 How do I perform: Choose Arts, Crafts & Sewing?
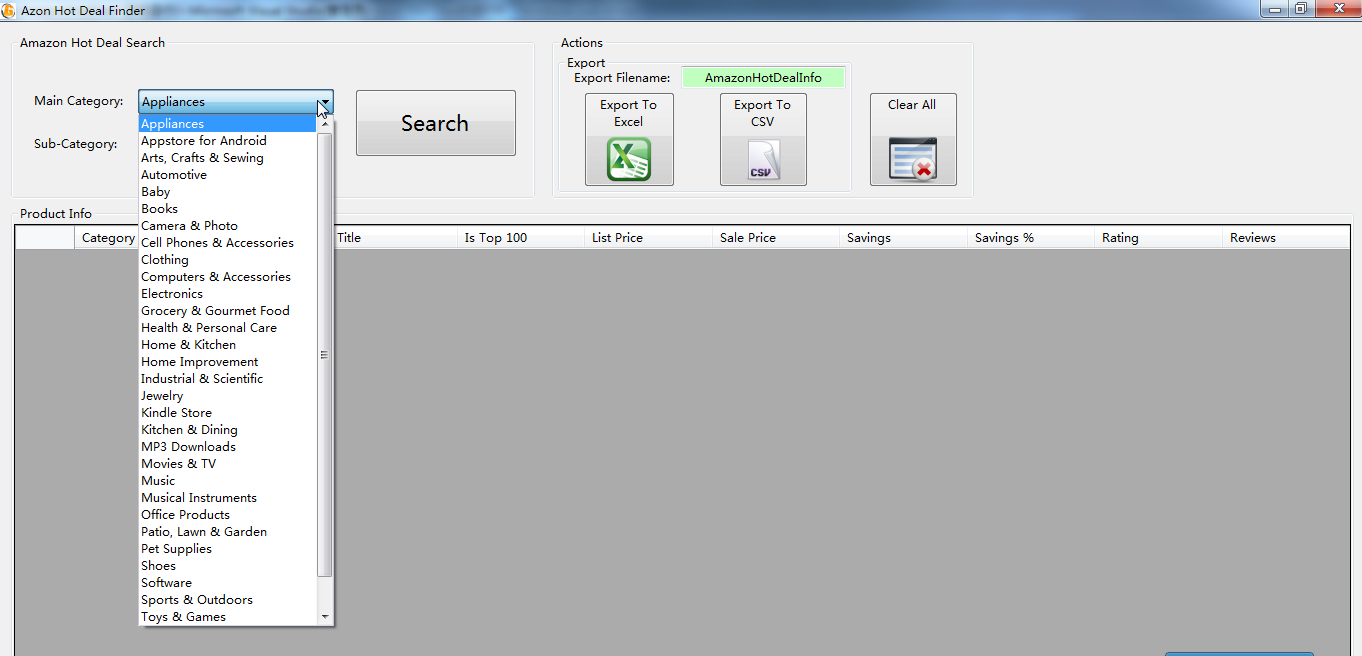(x=227, y=158)
